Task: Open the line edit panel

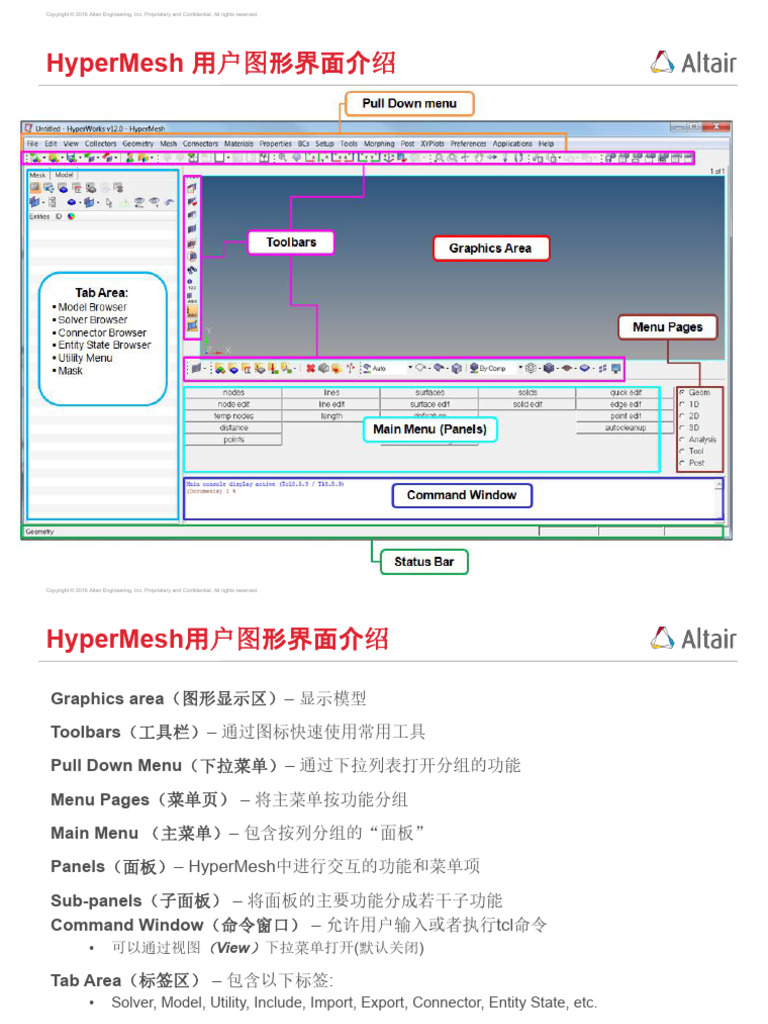Action: [332, 404]
